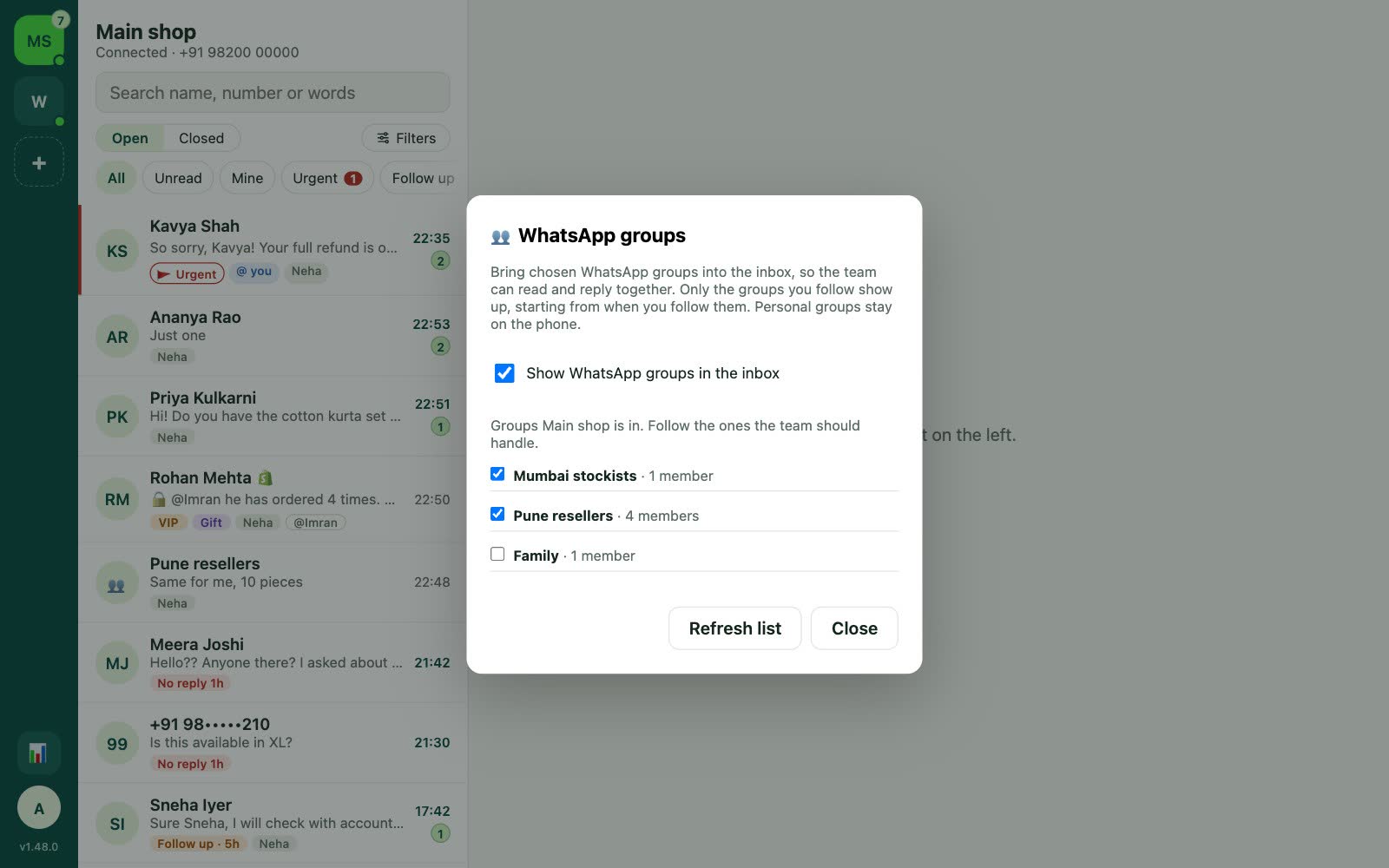Click the 99 unknown number avatar
This screenshot has height=868, width=1389.
117,744
